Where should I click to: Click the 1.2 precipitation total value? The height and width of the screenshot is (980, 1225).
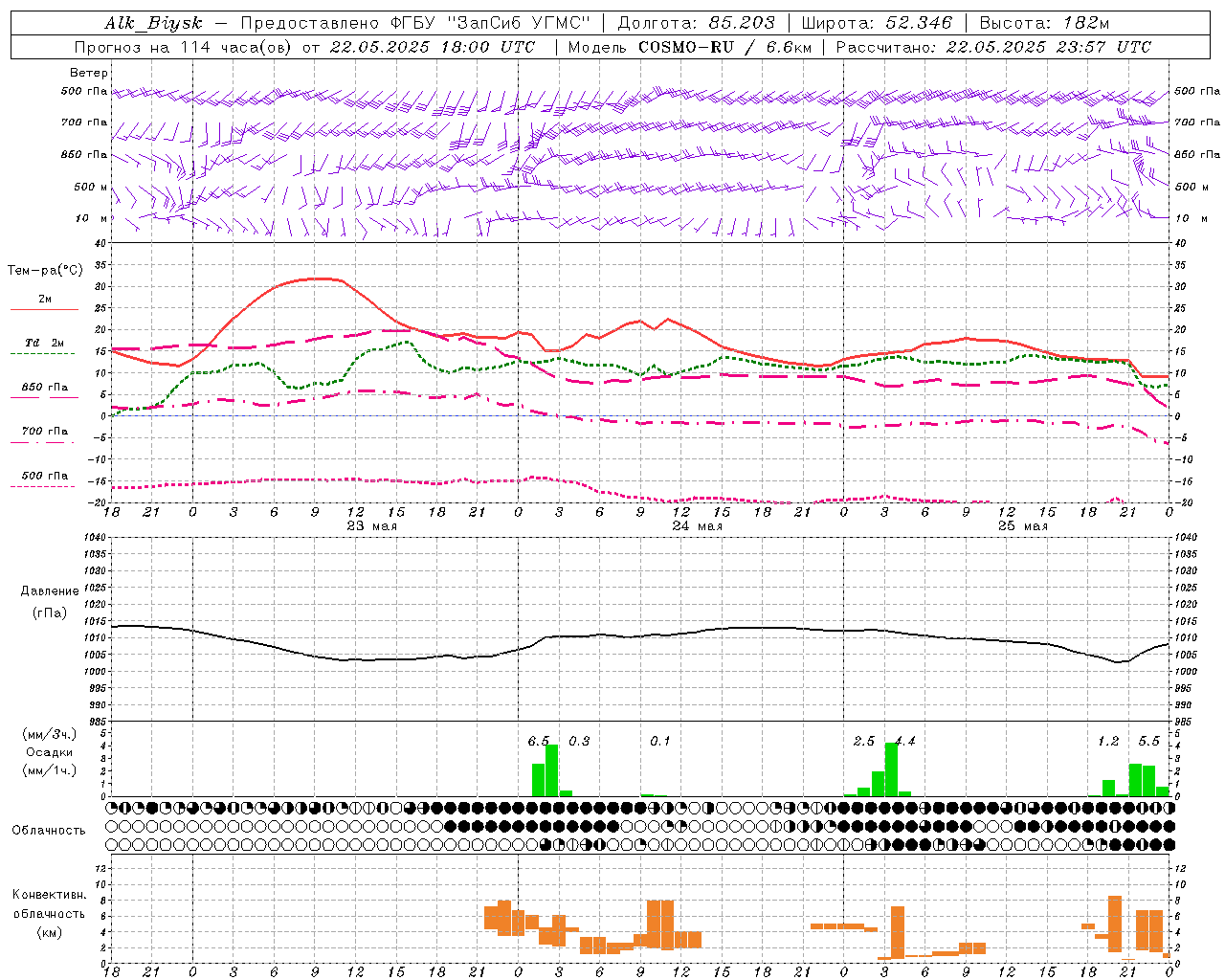point(1108,741)
